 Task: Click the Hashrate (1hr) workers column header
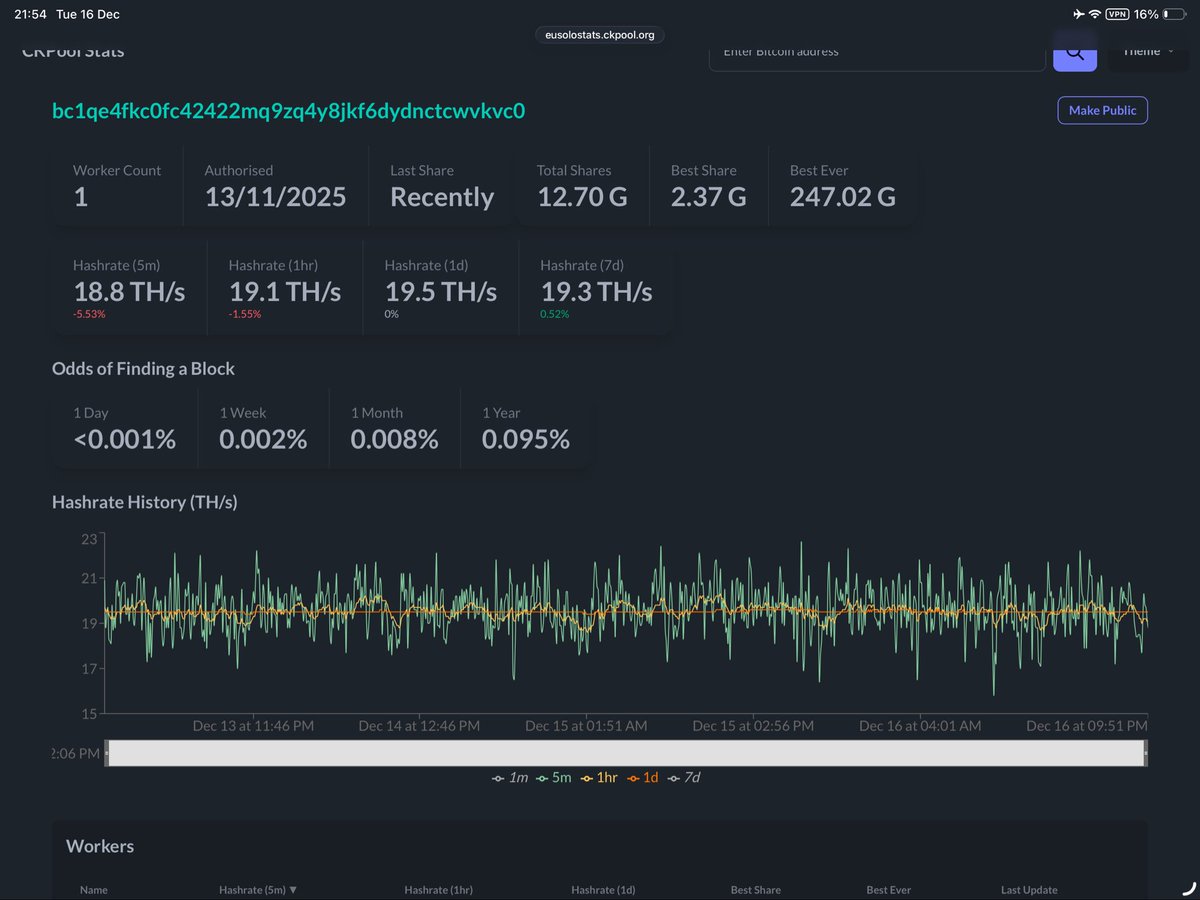[x=439, y=890]
